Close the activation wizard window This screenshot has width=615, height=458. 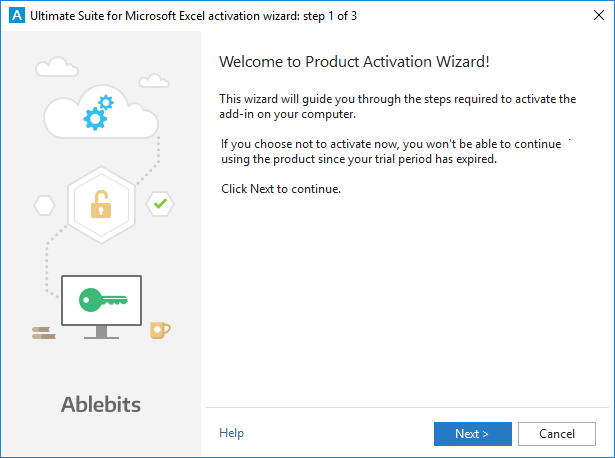tap(599, 15)
